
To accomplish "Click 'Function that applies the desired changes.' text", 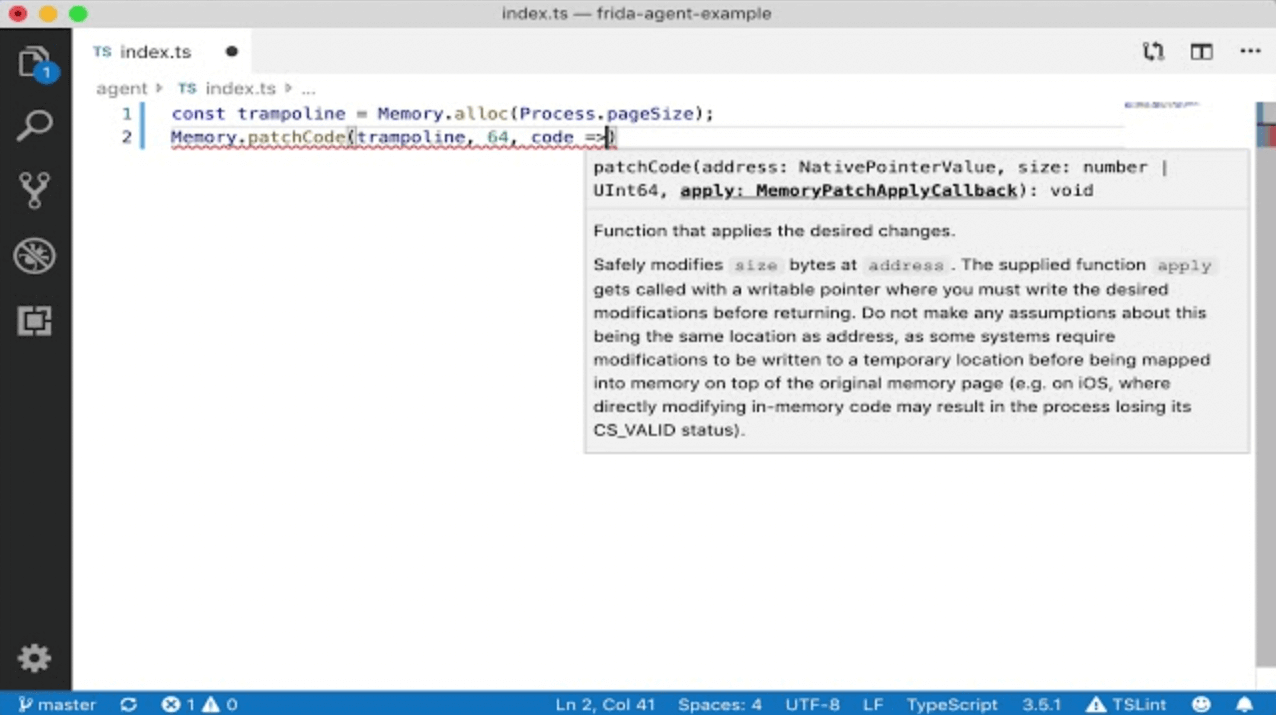I will point(774,231).
